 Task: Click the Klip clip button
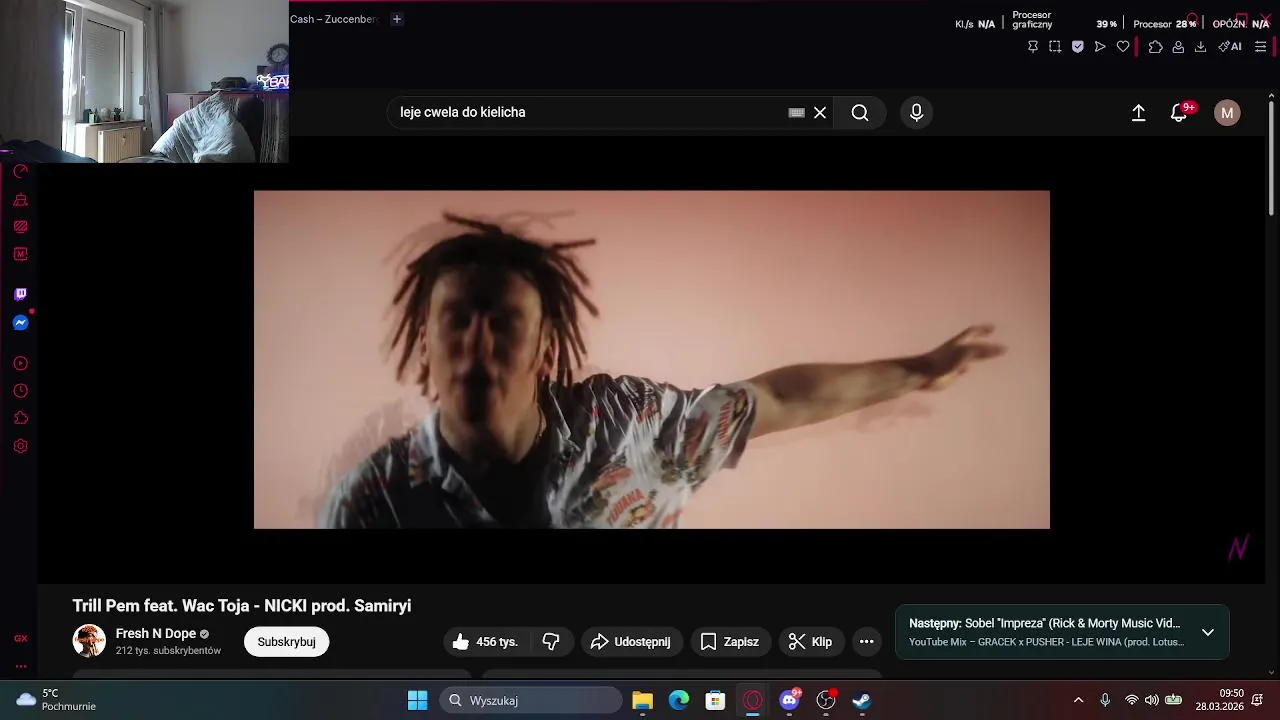(811, 642)
